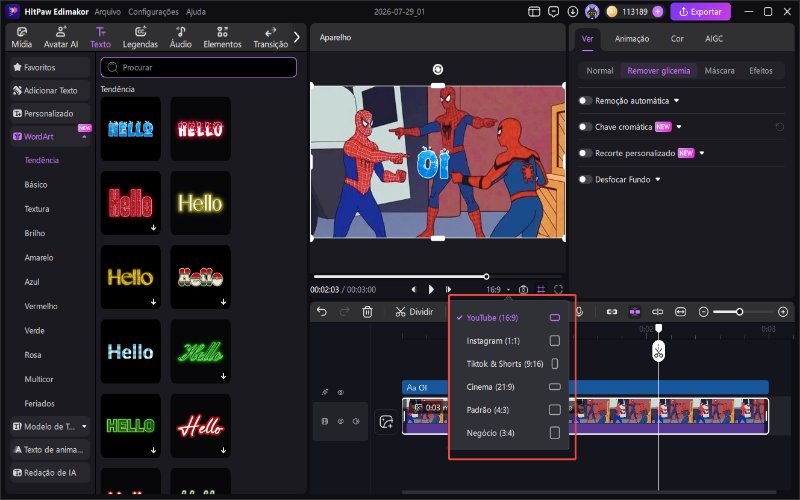Switch to the Animação tab
The width and height of the screenshot is (800, 500).
point(632,39)
